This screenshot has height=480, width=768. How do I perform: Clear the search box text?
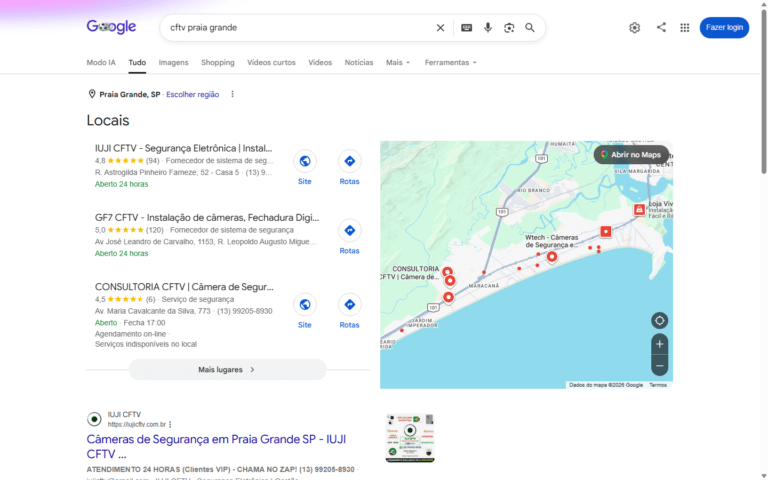(x=440, y=28)
